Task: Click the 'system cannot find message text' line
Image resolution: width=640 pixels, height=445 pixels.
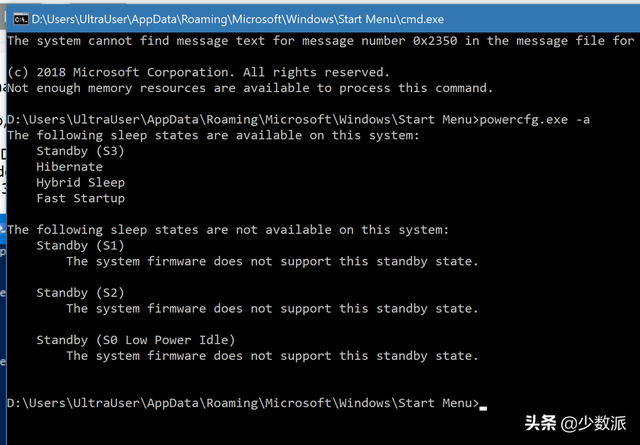Action: (320, 41)
